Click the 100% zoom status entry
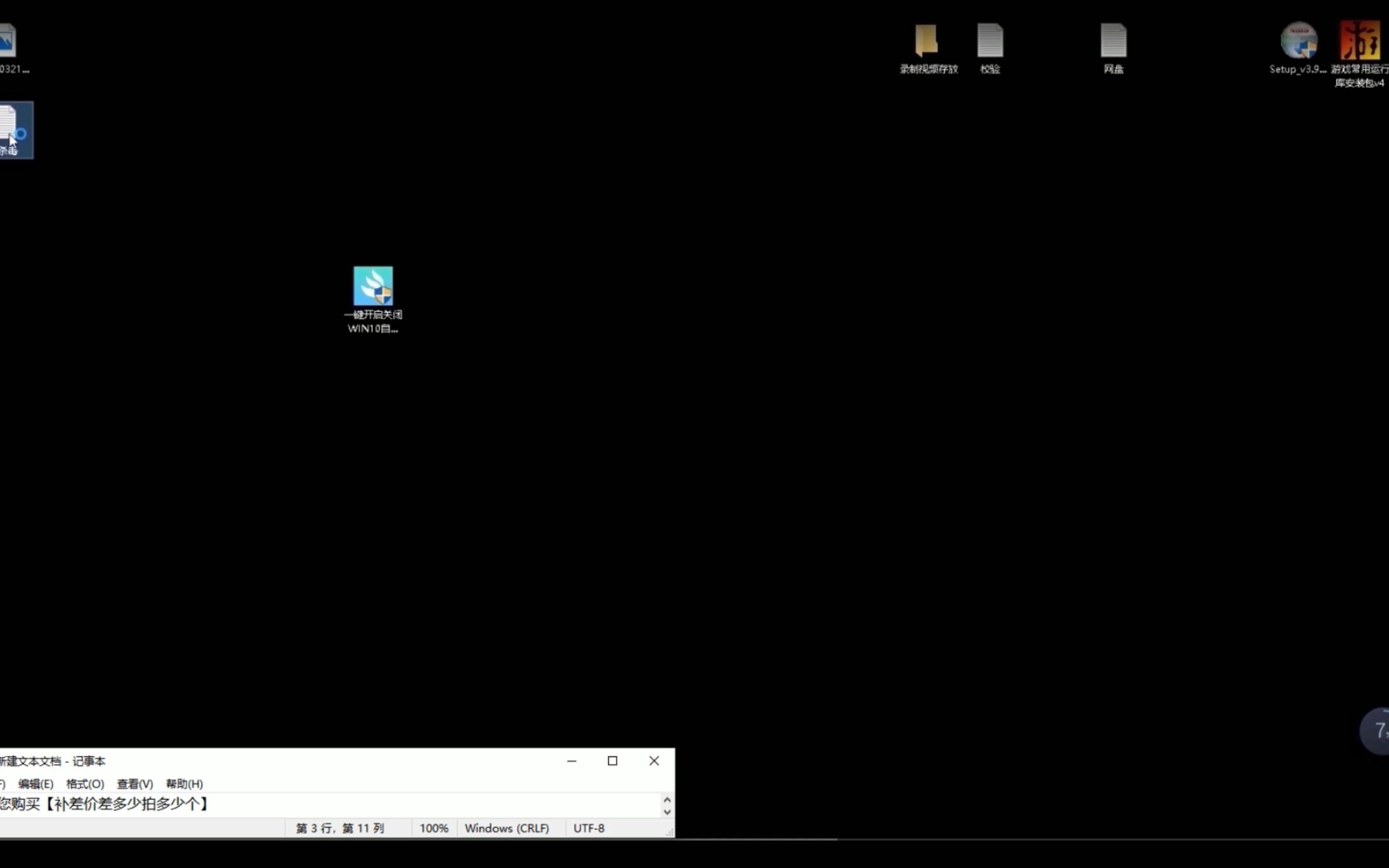This screenshot has width=1389, height=868. coord(434,828)
